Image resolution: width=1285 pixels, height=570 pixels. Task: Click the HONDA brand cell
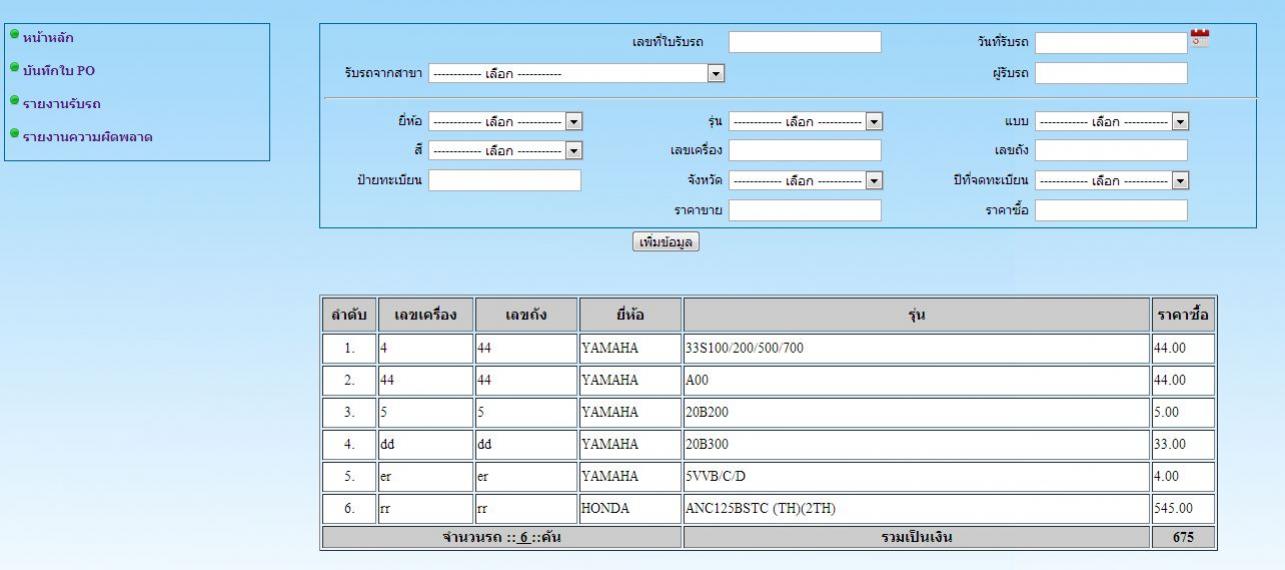click(630, 509)
